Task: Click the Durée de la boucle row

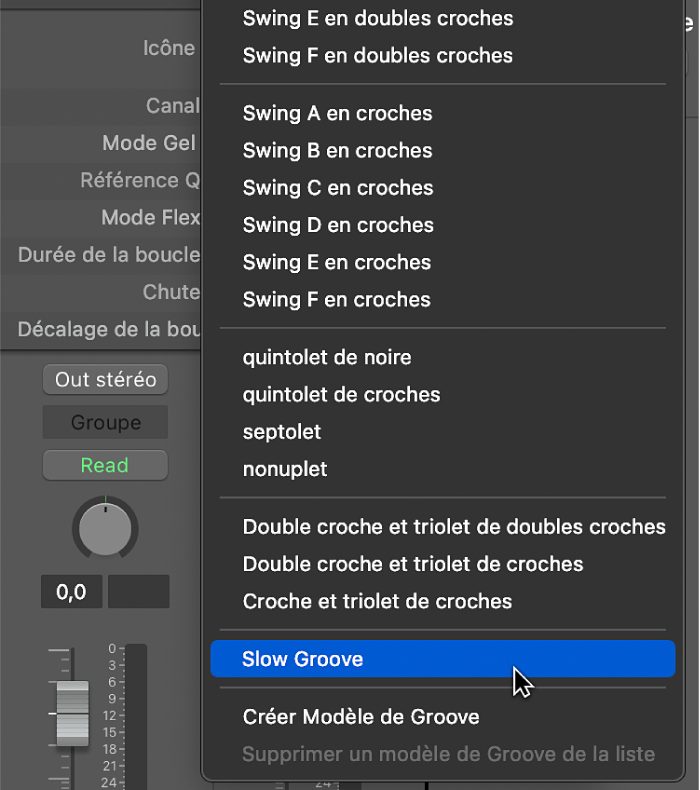Action: coord(101,255)
